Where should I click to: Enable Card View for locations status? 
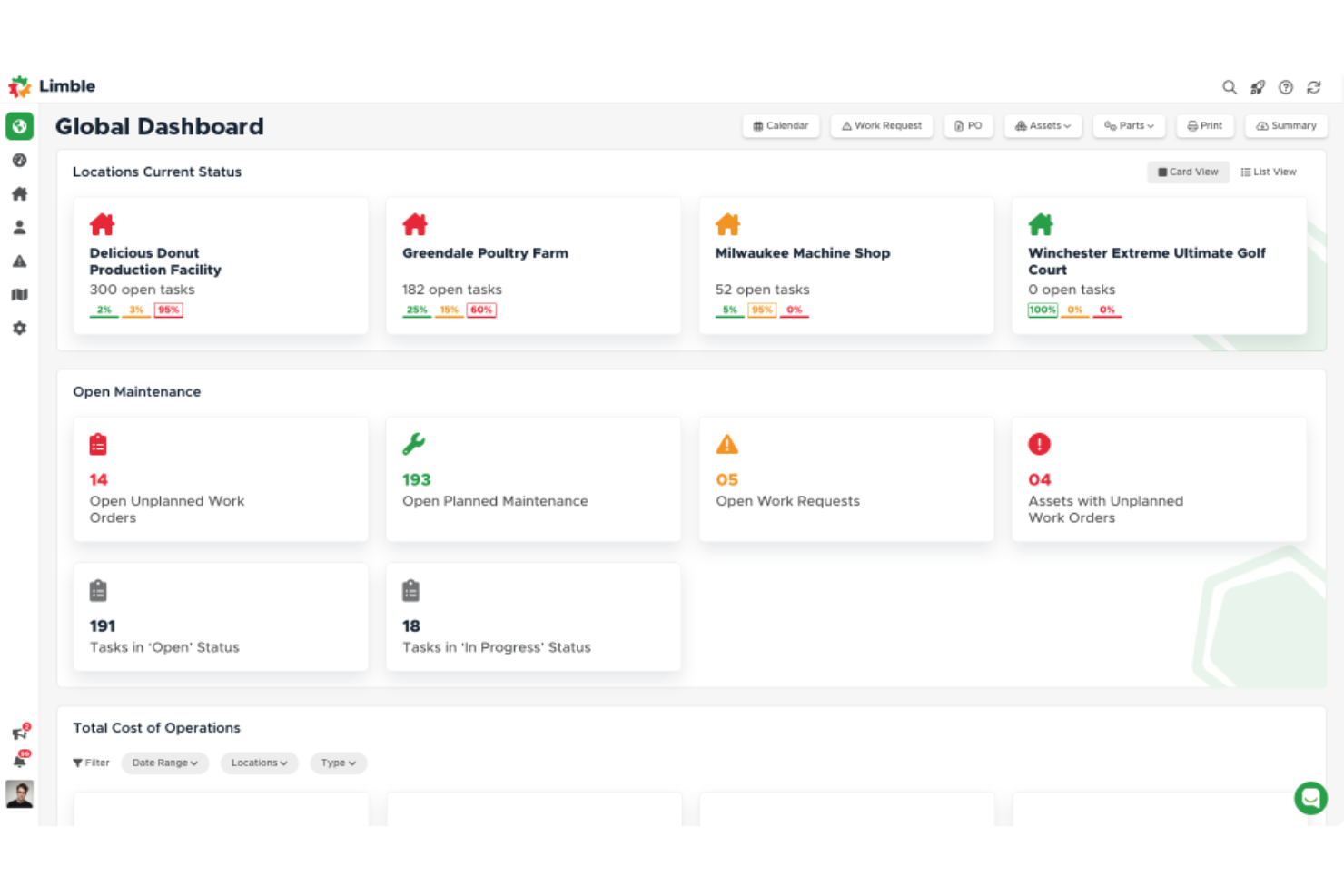pos(1188,172)
